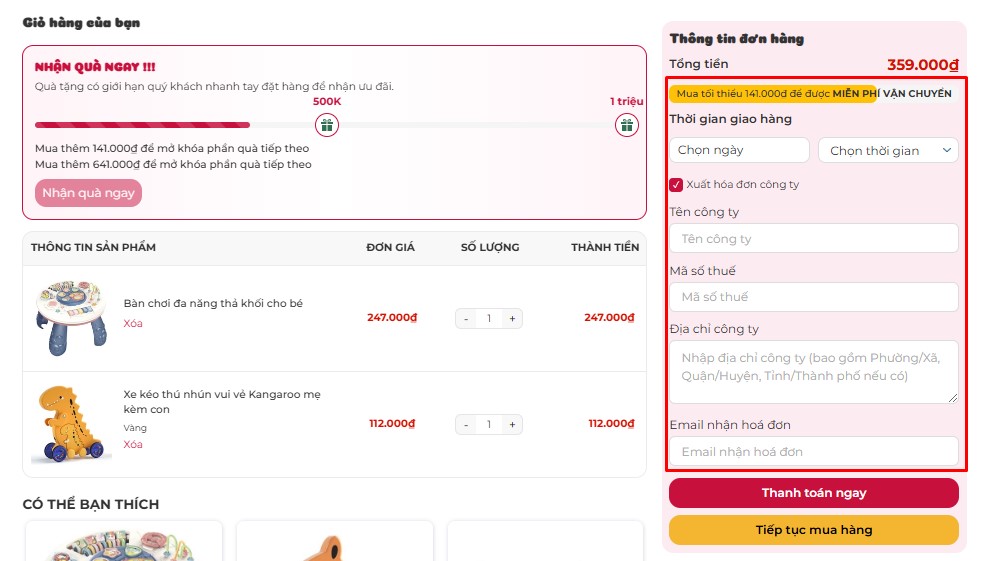Viewport: 987px width, 561px height.
Task: Remove Bàn chơi đa năng via Xóa
Action: pos(133,324)
